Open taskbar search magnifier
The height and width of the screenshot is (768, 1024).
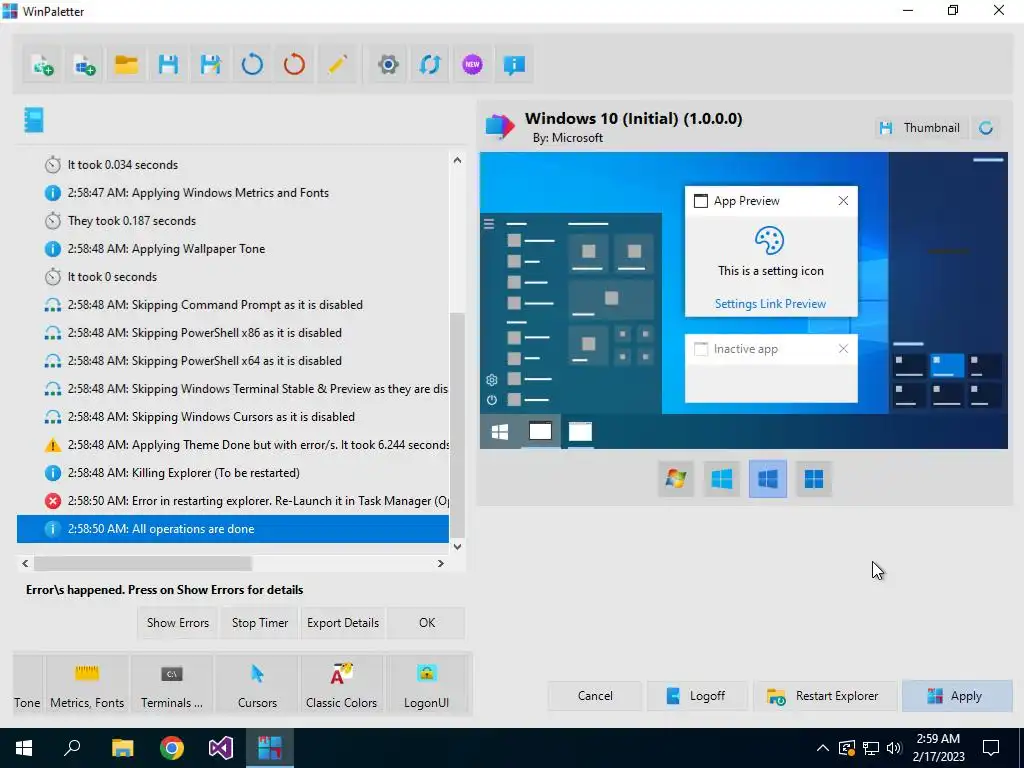[72, 748]
